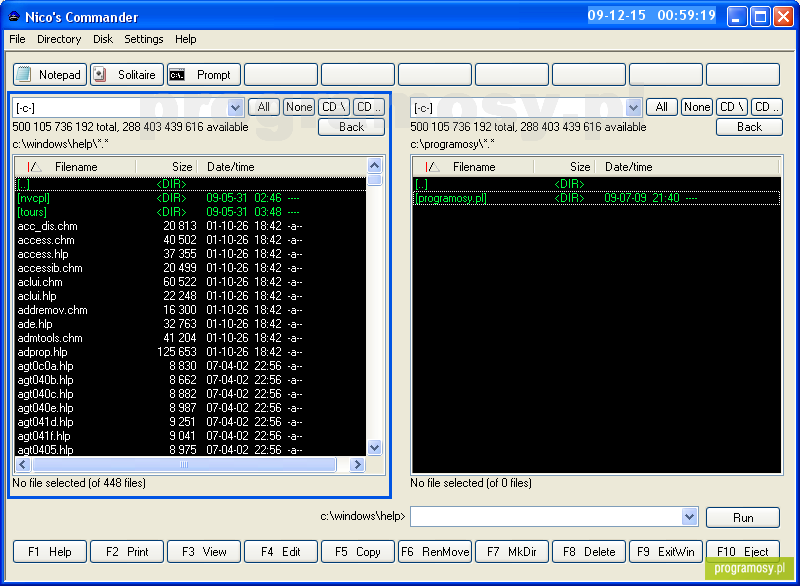Click the left panel CD \ button

(334, 107)
